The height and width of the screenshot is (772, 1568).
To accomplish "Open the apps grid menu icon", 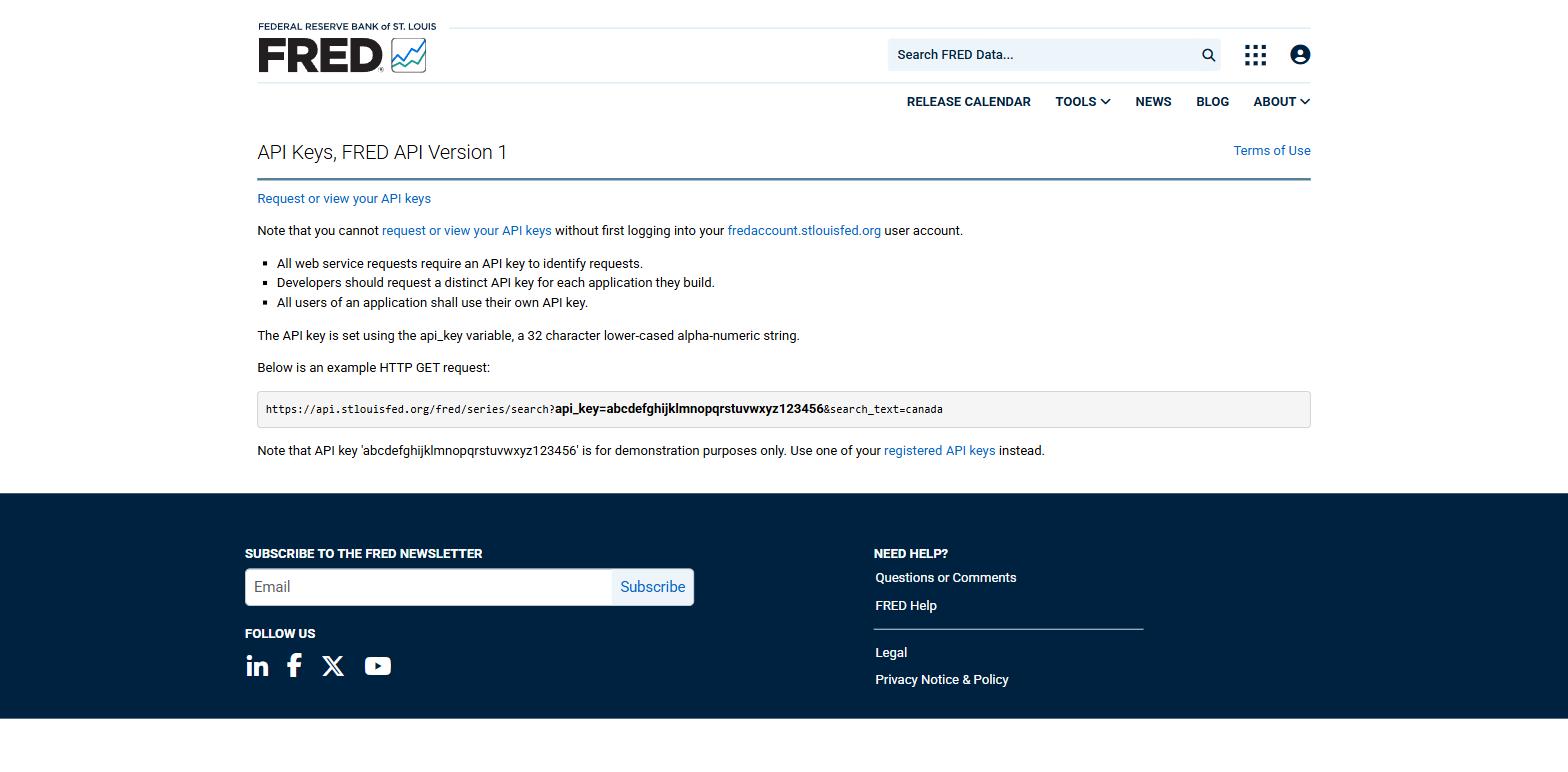I will (1255, 55).
